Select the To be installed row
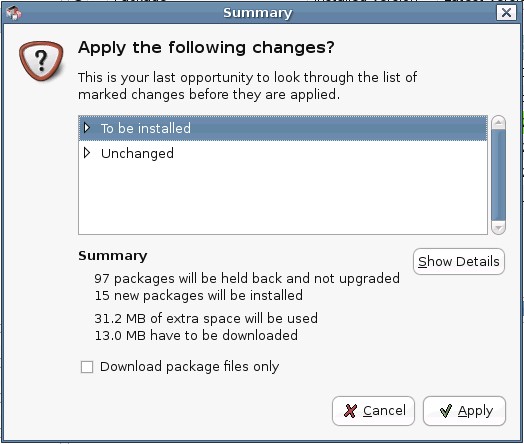This screenshot has width=524, height=444. [x=283, y=128]
